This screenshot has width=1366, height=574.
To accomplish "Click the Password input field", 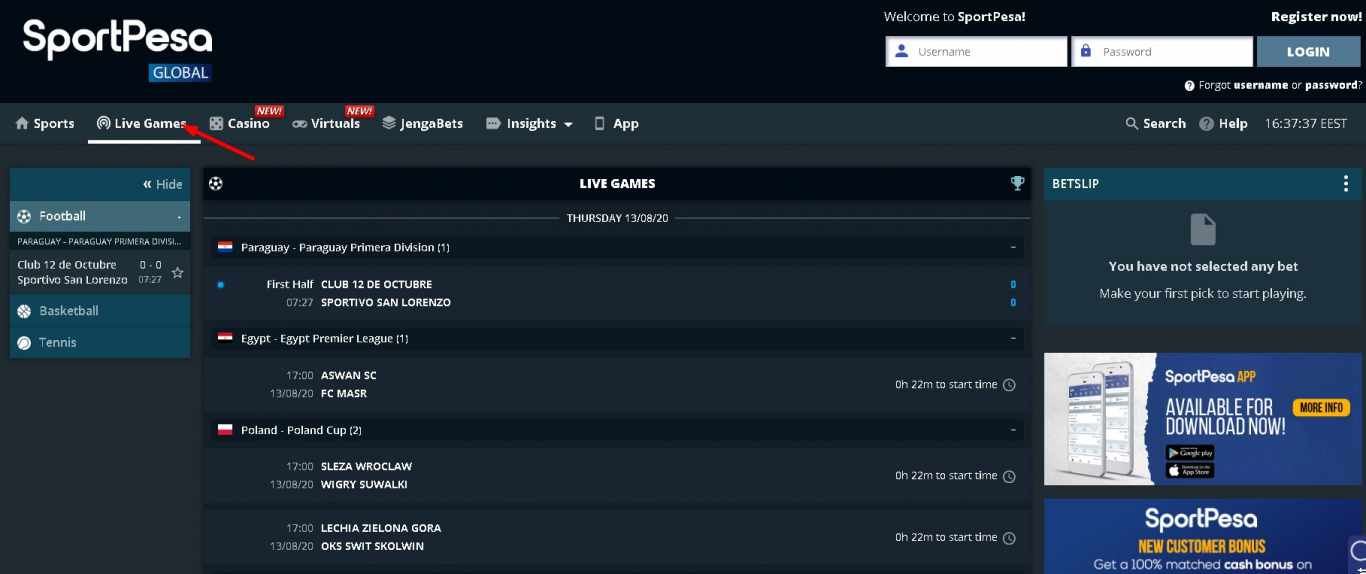I will 1162,52.
